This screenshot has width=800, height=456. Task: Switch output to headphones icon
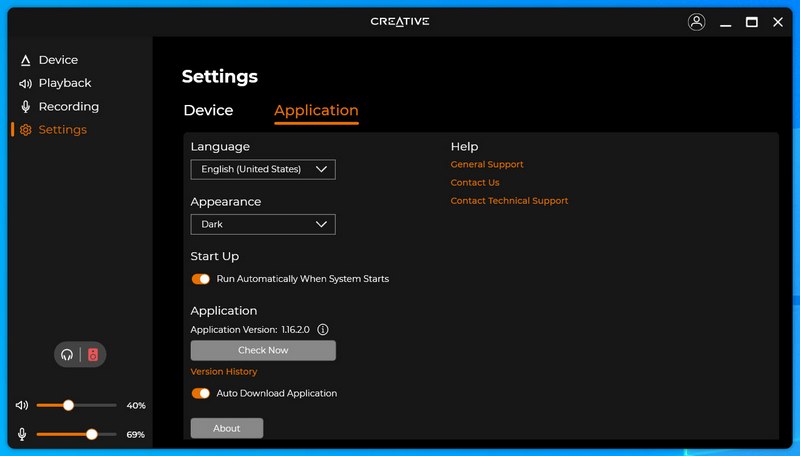67,354
